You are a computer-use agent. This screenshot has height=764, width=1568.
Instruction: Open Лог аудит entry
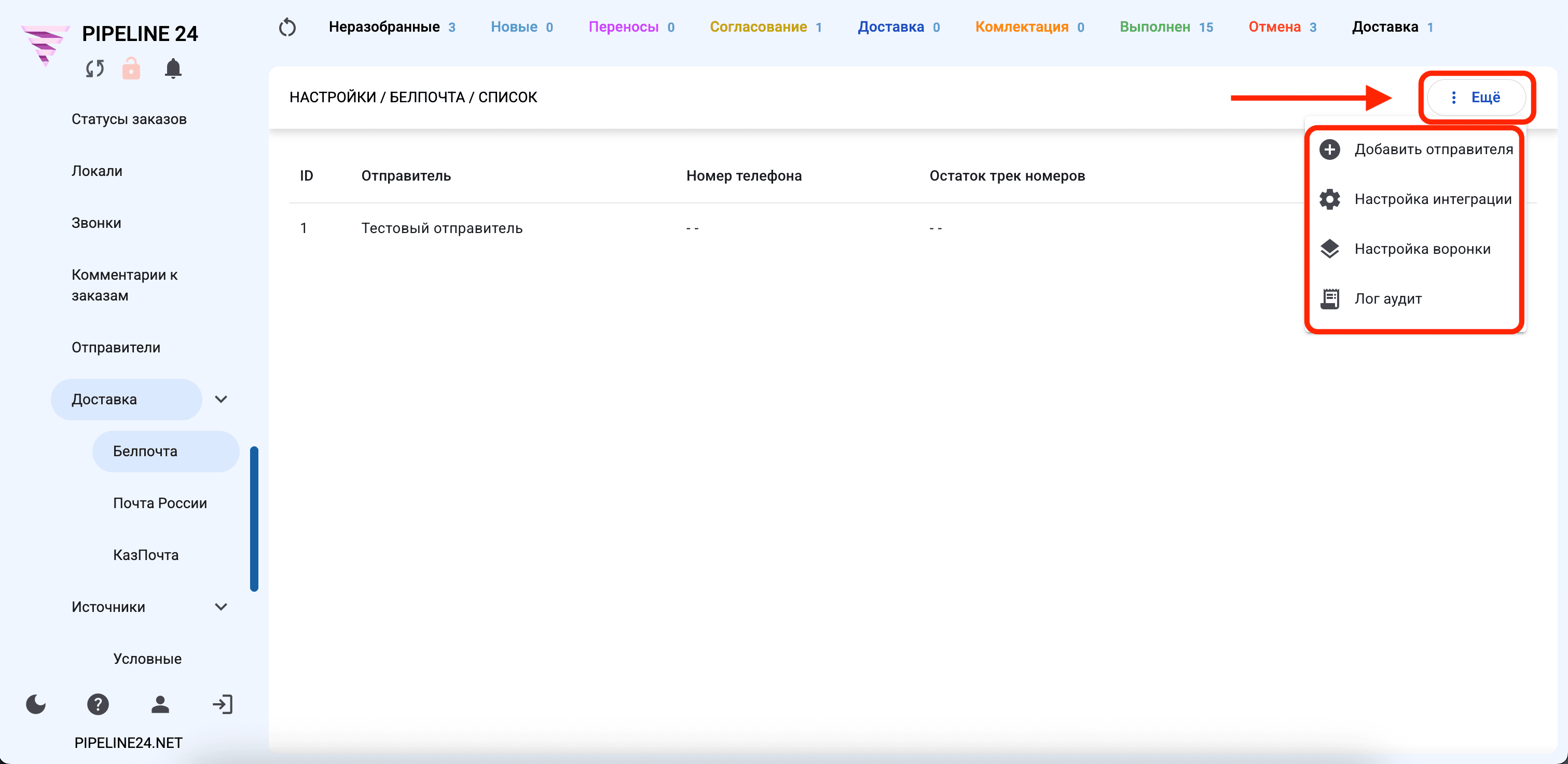[1416, 299]
